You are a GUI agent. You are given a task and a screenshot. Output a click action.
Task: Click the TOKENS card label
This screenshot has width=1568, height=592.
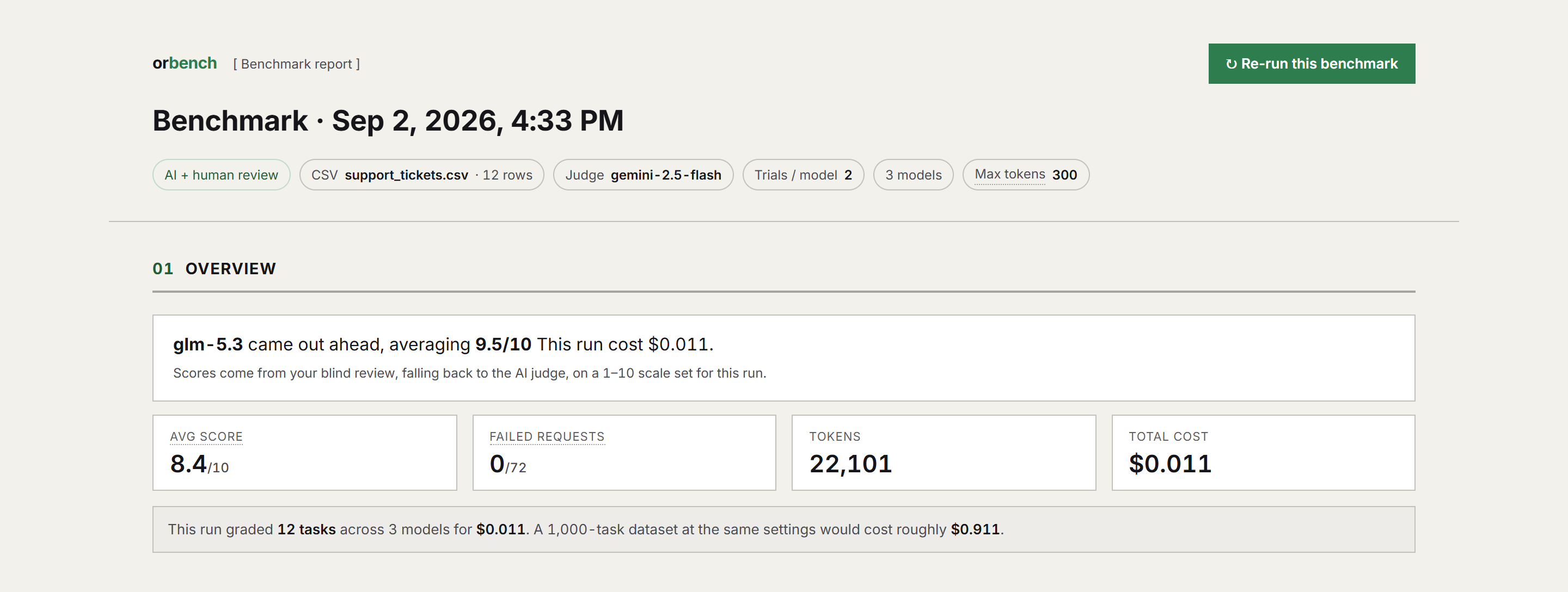click(x=835, y=436)
